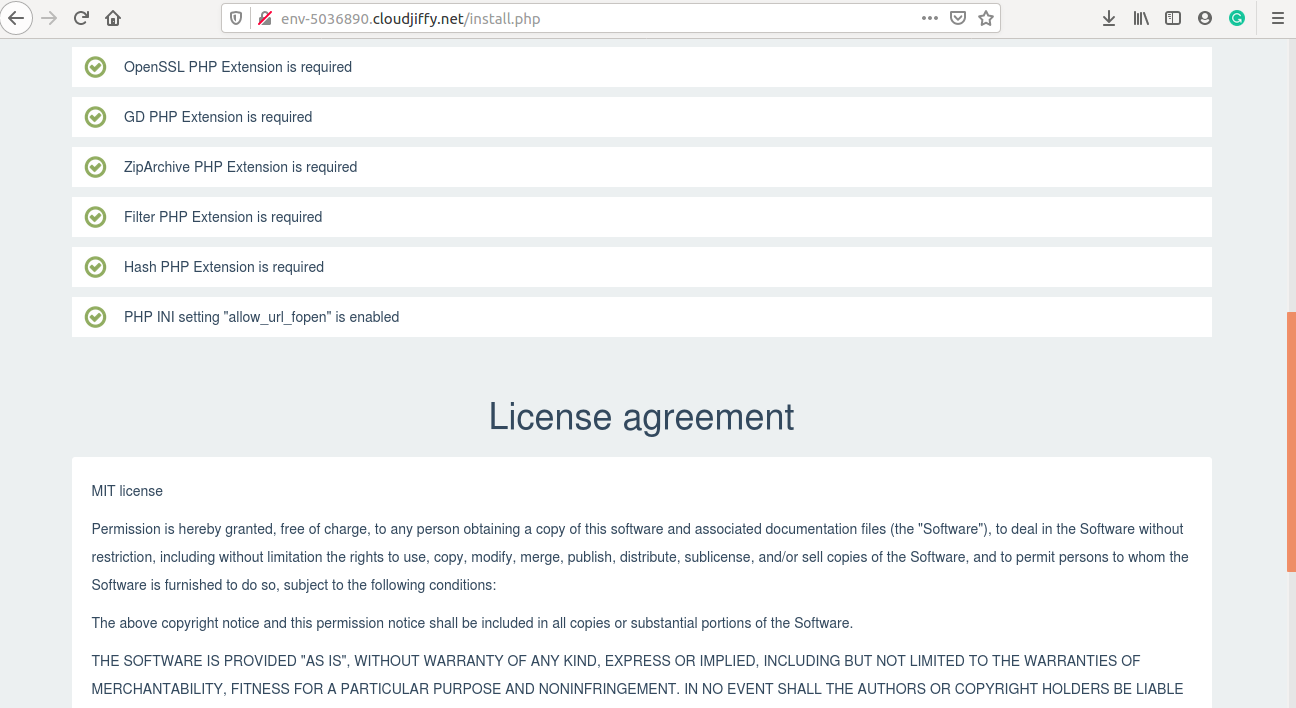Image resolution: width=1296 pixels, height=708 pixels.
Task: Go back to previous page
Action: (16, 18)
